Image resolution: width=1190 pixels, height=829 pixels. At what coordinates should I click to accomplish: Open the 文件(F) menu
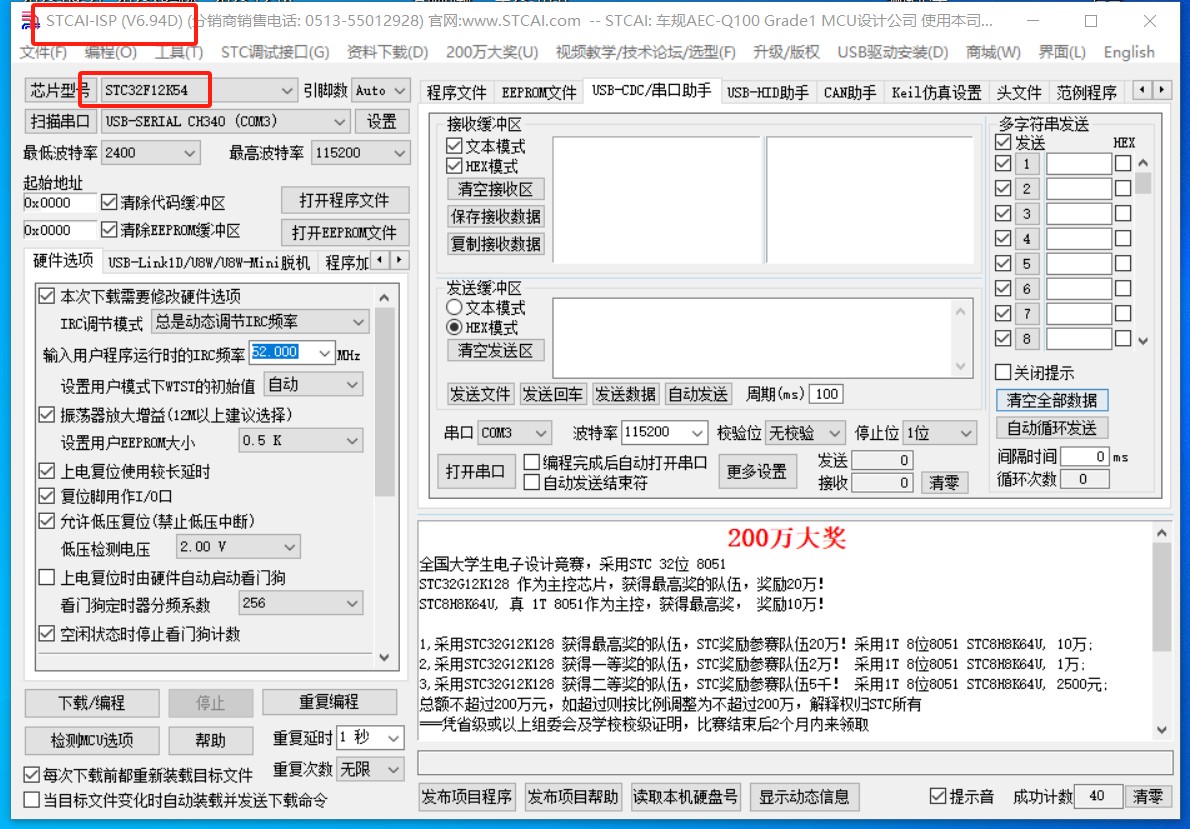(x=43, y=52)
